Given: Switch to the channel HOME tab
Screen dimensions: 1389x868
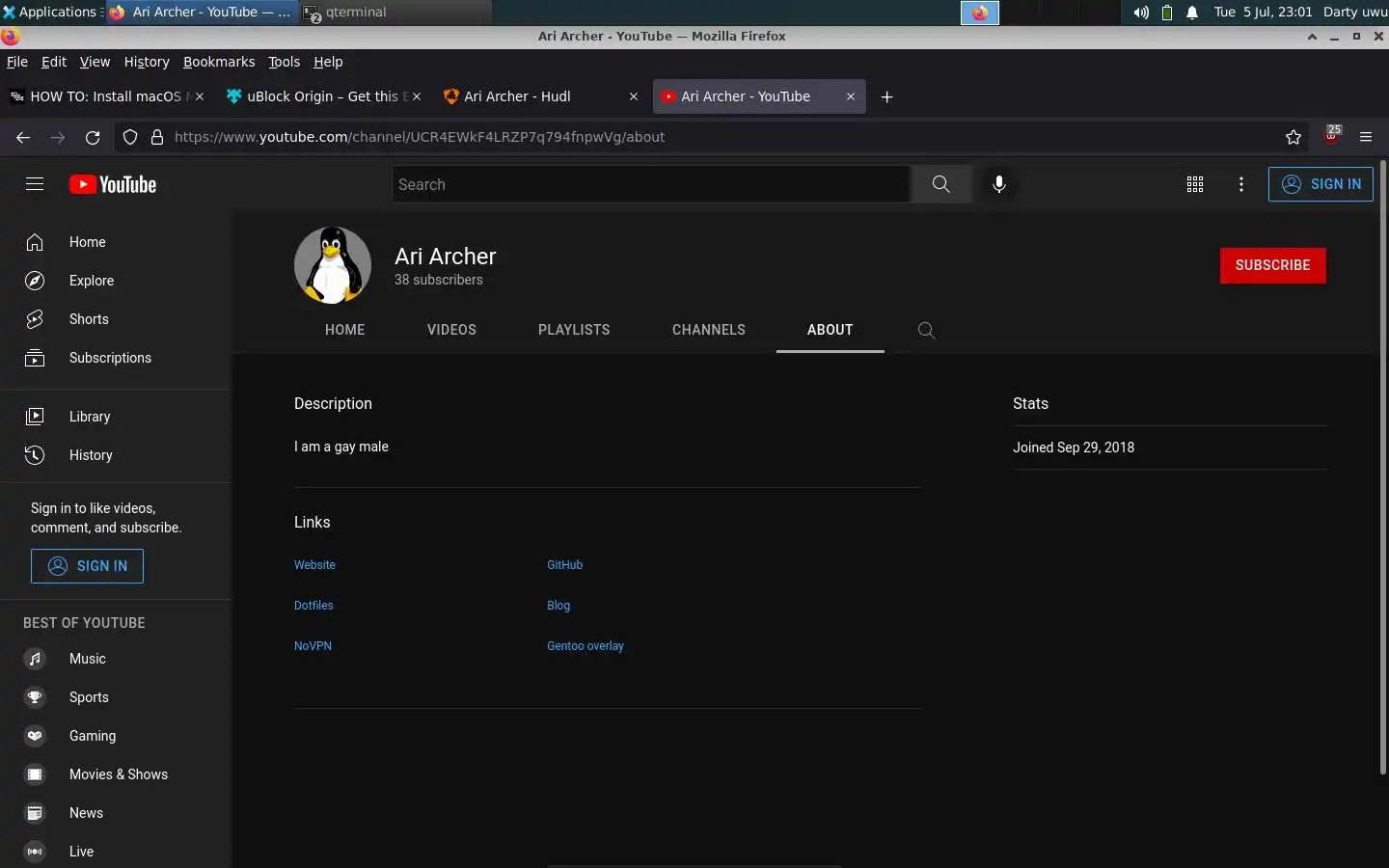Looking at the screenshot, I should pyautogui.click(x=345, y=330).
